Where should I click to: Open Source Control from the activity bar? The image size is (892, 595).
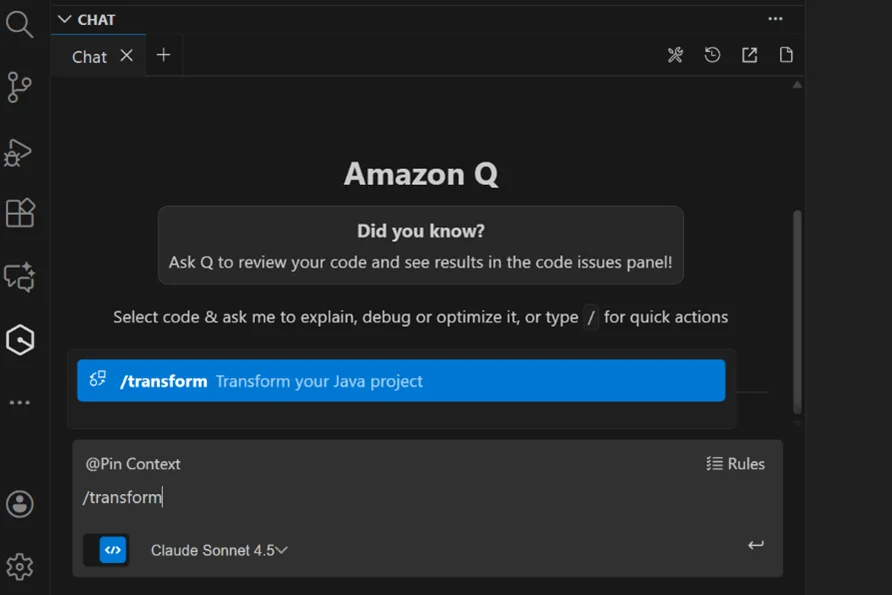pyautogui.click(x=20, y=87)
